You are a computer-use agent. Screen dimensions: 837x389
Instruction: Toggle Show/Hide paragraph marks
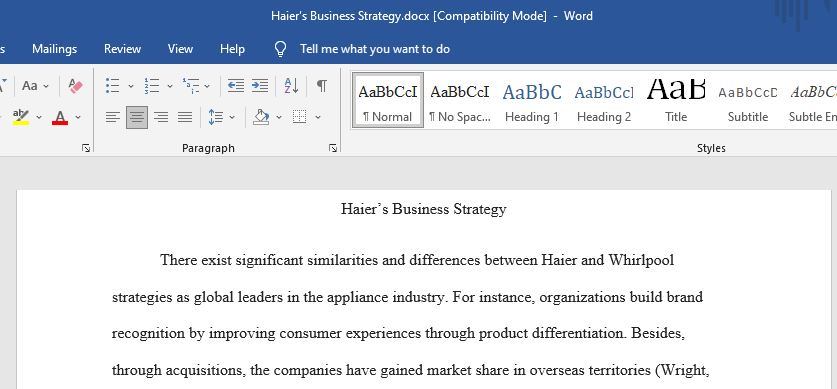(x=321, y=85)
